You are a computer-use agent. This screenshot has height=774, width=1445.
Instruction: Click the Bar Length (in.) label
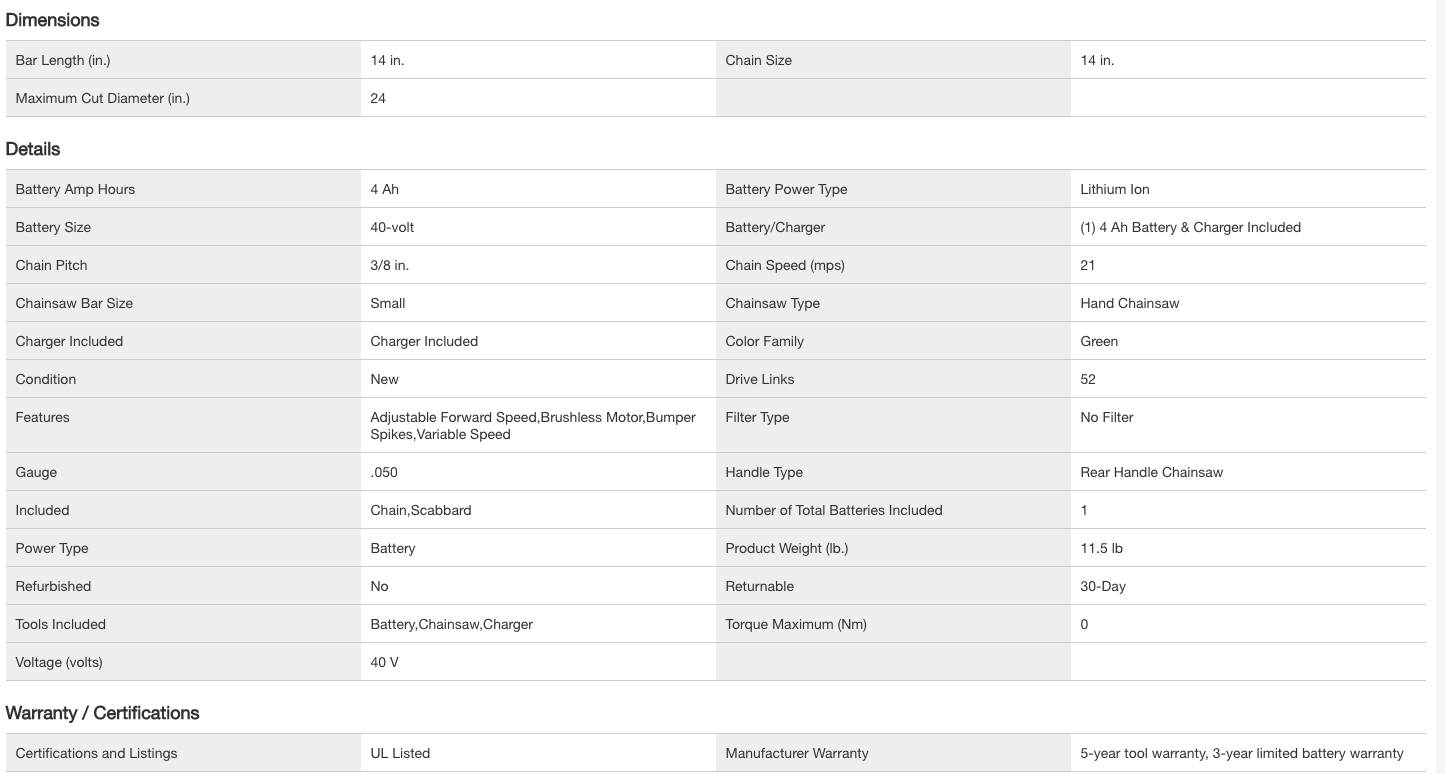[x=63, y=60]
